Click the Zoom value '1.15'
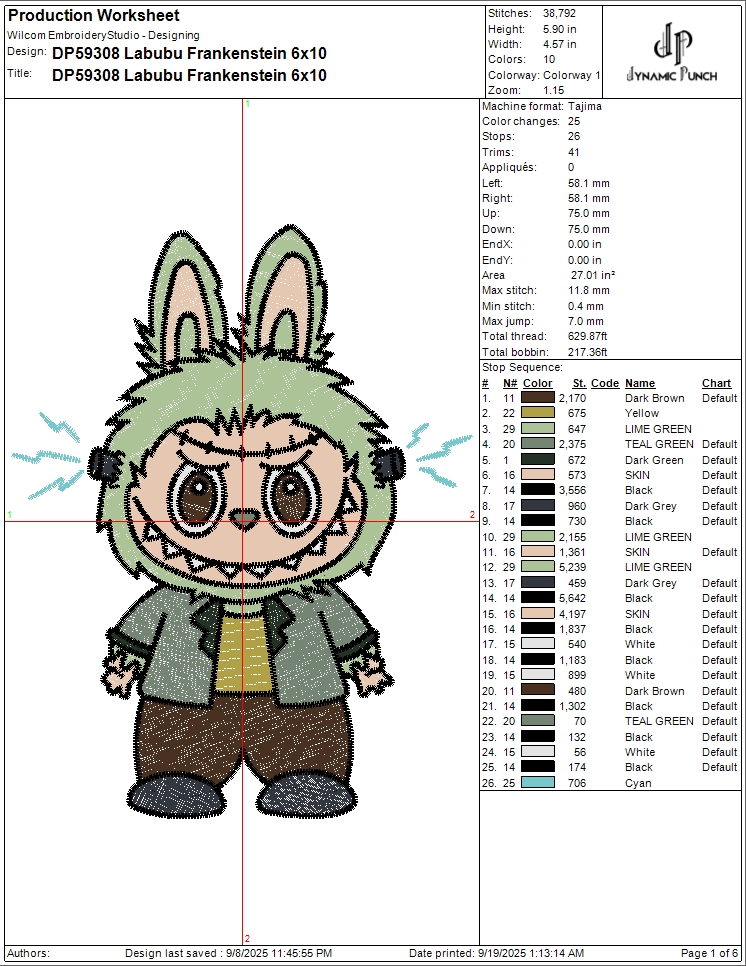The height and width of the screenshot is (966, 746). (x=553, y=90)
